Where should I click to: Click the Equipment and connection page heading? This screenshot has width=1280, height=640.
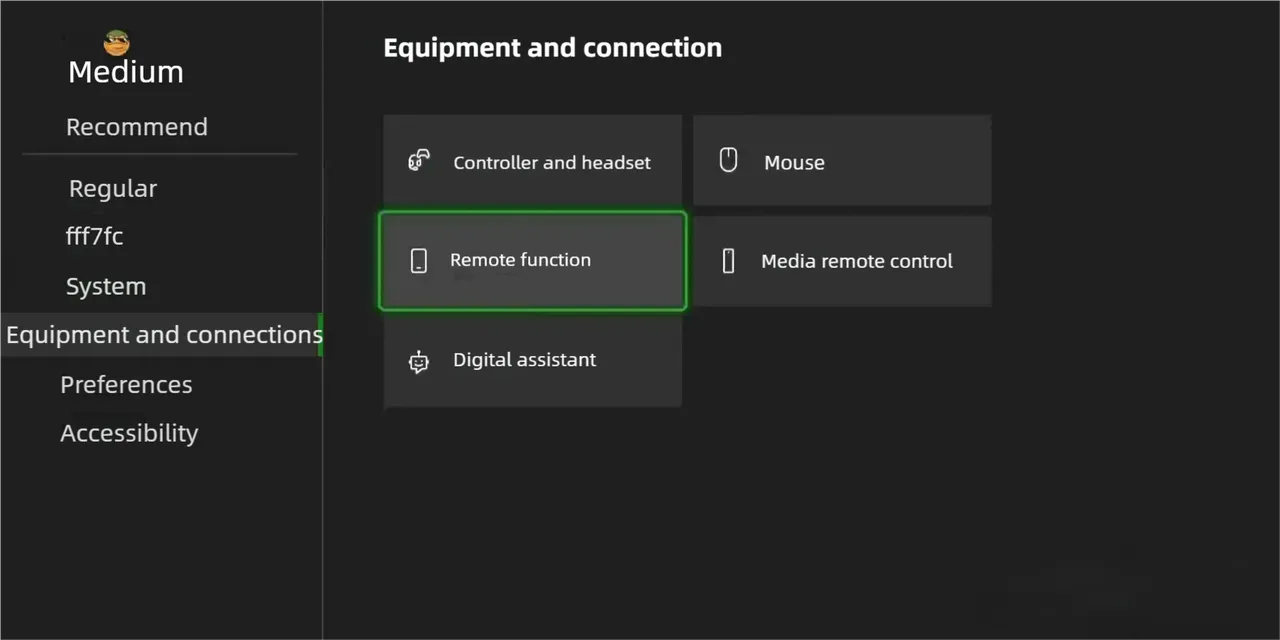(x=552, y=48)
